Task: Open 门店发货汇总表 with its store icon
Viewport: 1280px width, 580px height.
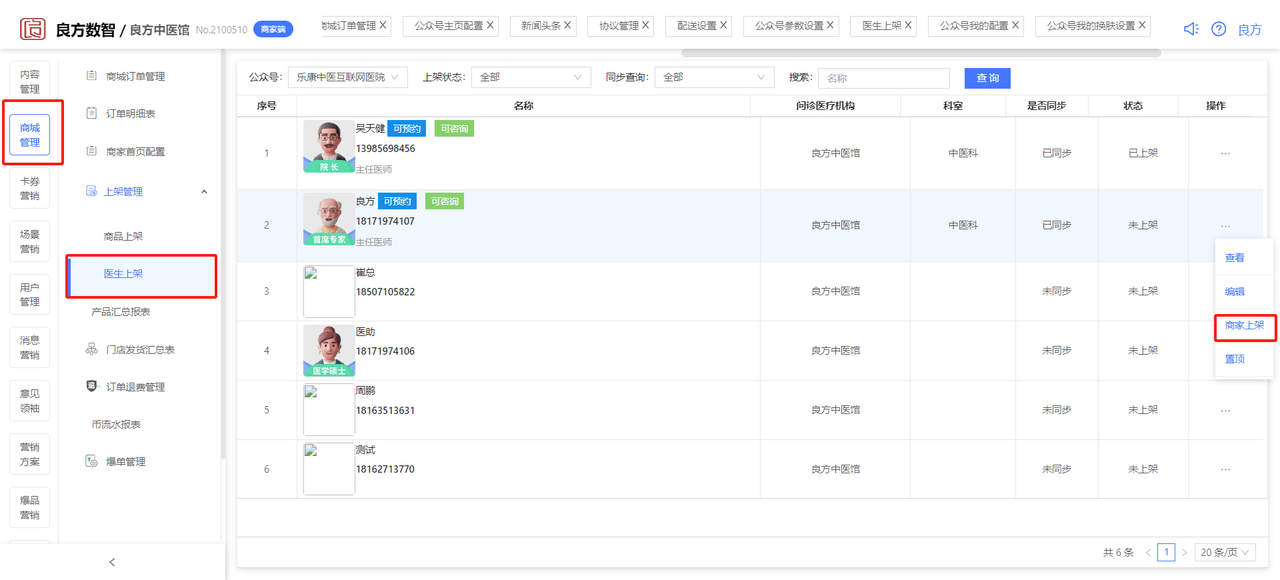Action: point(130,350)
